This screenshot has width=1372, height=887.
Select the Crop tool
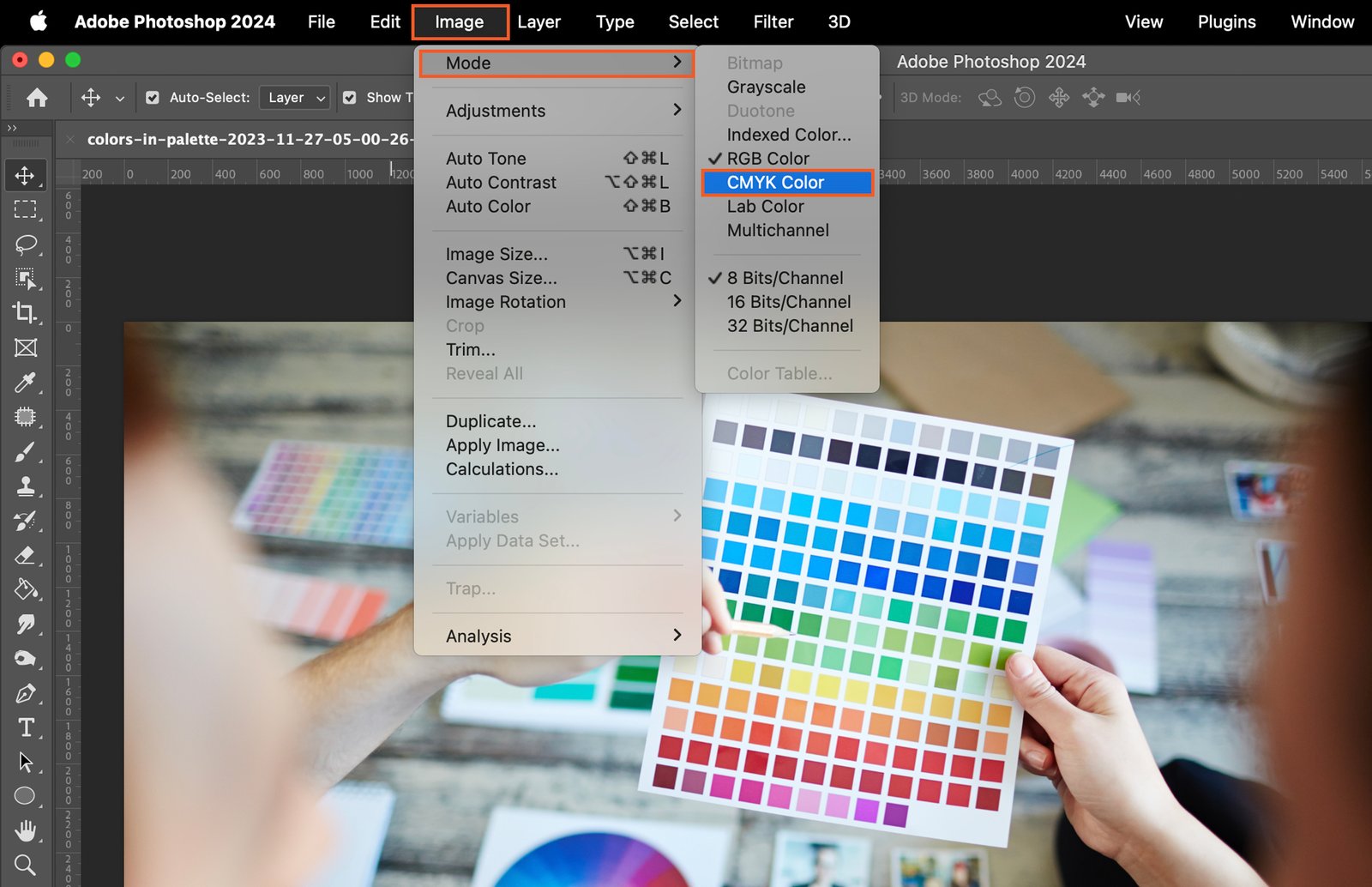(x=25, y=313)
